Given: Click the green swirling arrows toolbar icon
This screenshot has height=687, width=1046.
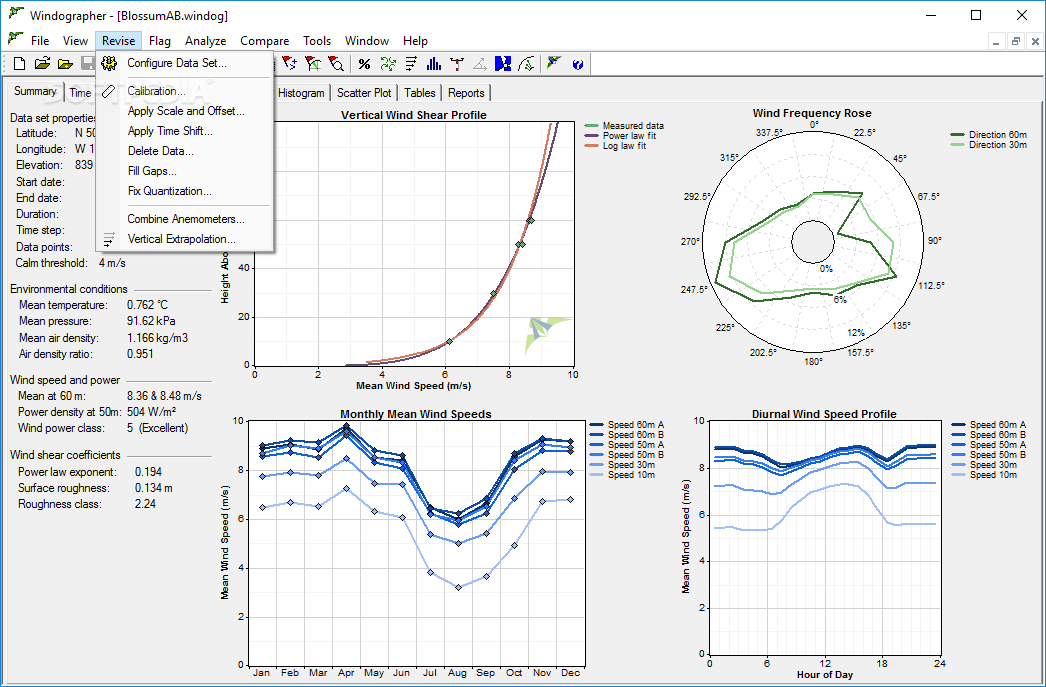Looking at the screenshot, I should pyautogui.click(x=388, y=64).
